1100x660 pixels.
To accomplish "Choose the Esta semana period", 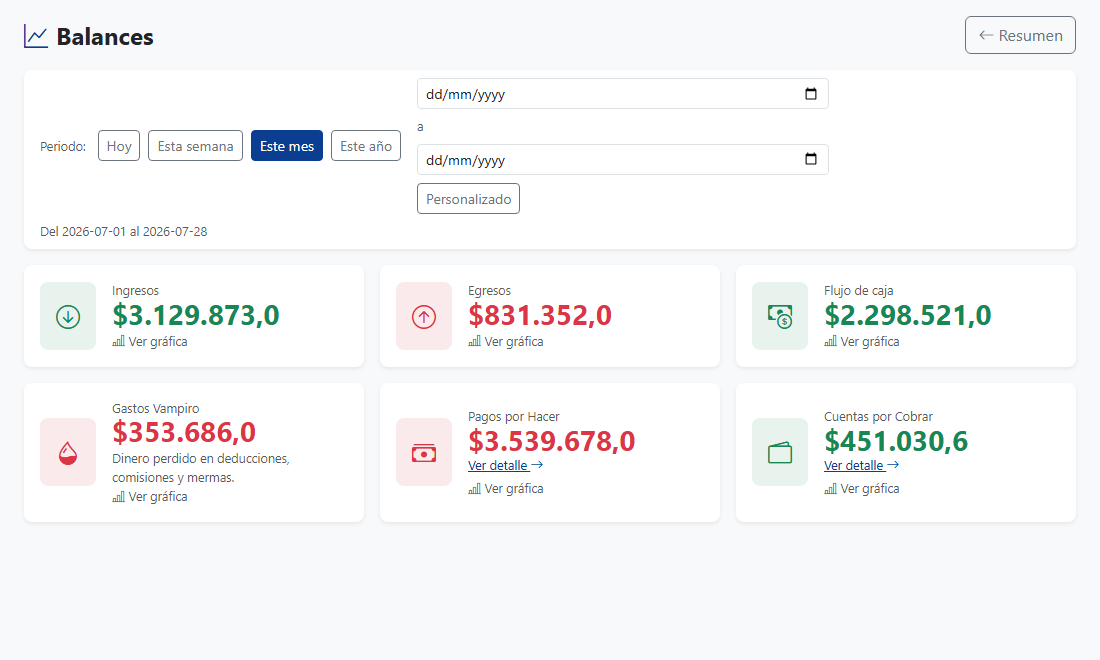I will point(195,146).
